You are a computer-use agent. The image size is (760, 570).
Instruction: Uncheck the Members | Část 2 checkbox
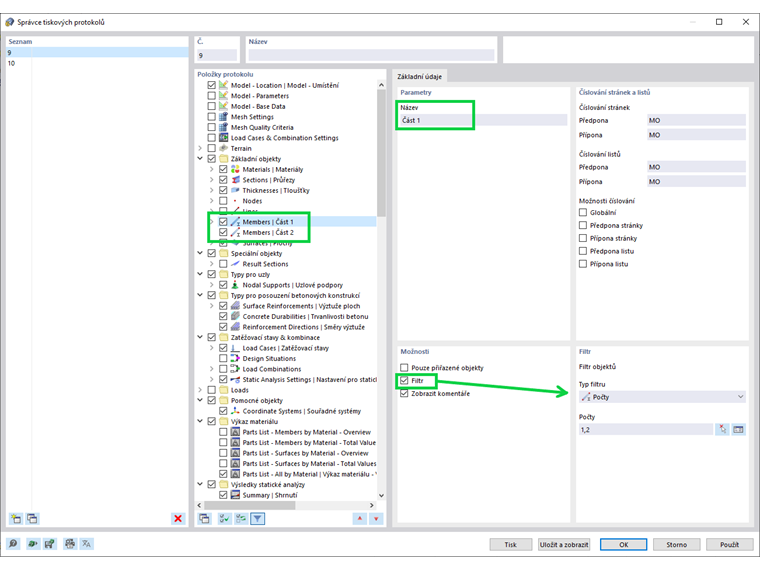223,232
